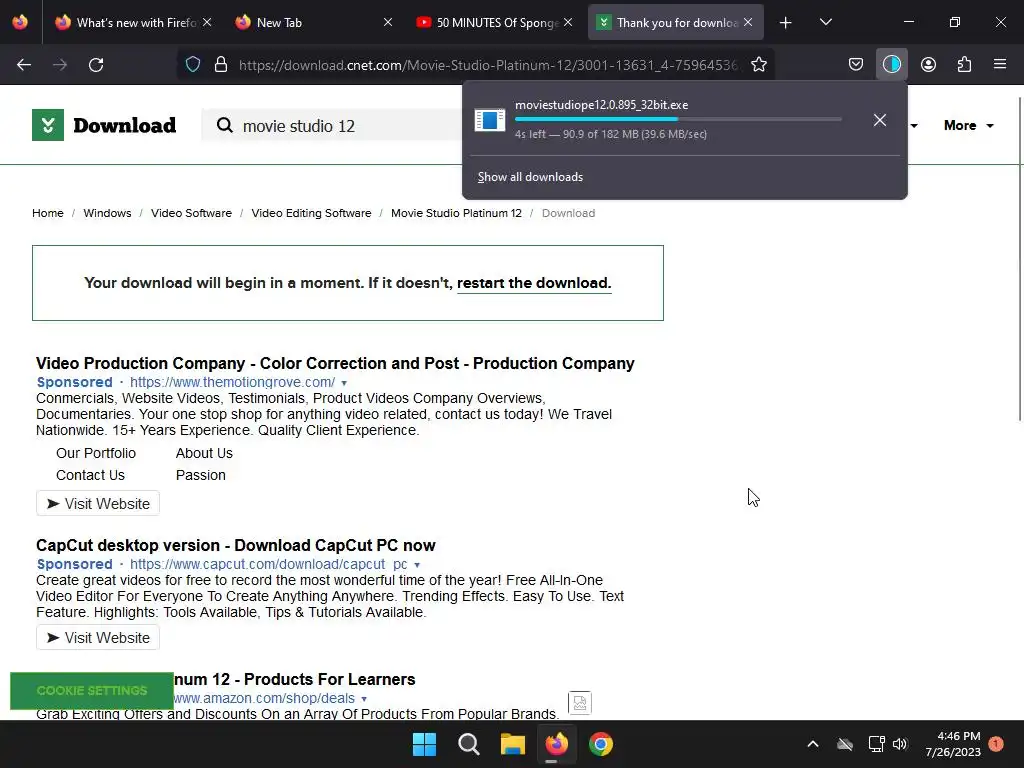Open the extensions puzzle icon
The width and height of the screenshot is (1024, 768).
[x=964, y=64]
